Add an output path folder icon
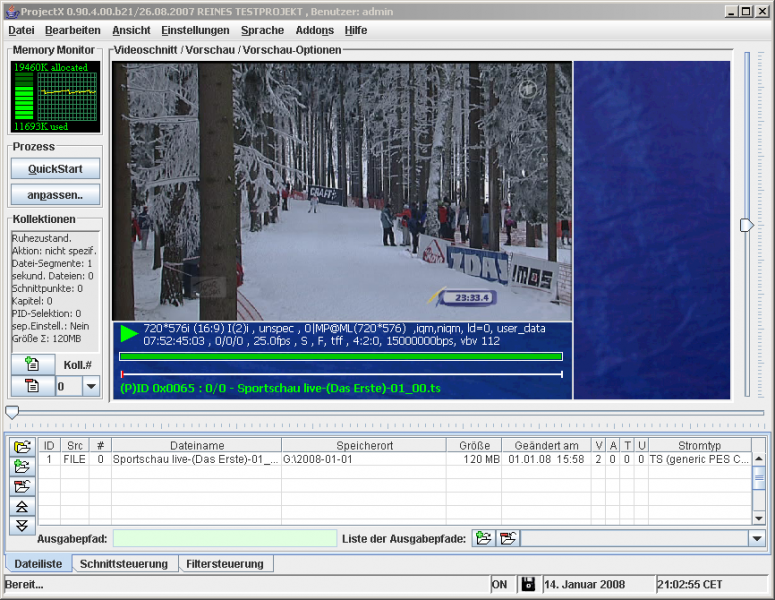775x600 pixels. (484, 538)
